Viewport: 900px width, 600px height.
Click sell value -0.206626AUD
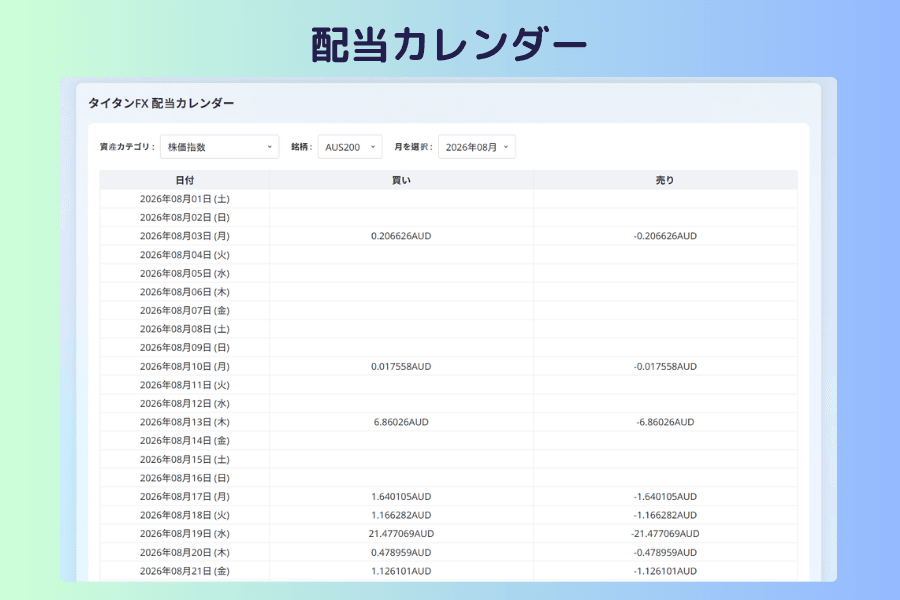[x=665, y=236]
